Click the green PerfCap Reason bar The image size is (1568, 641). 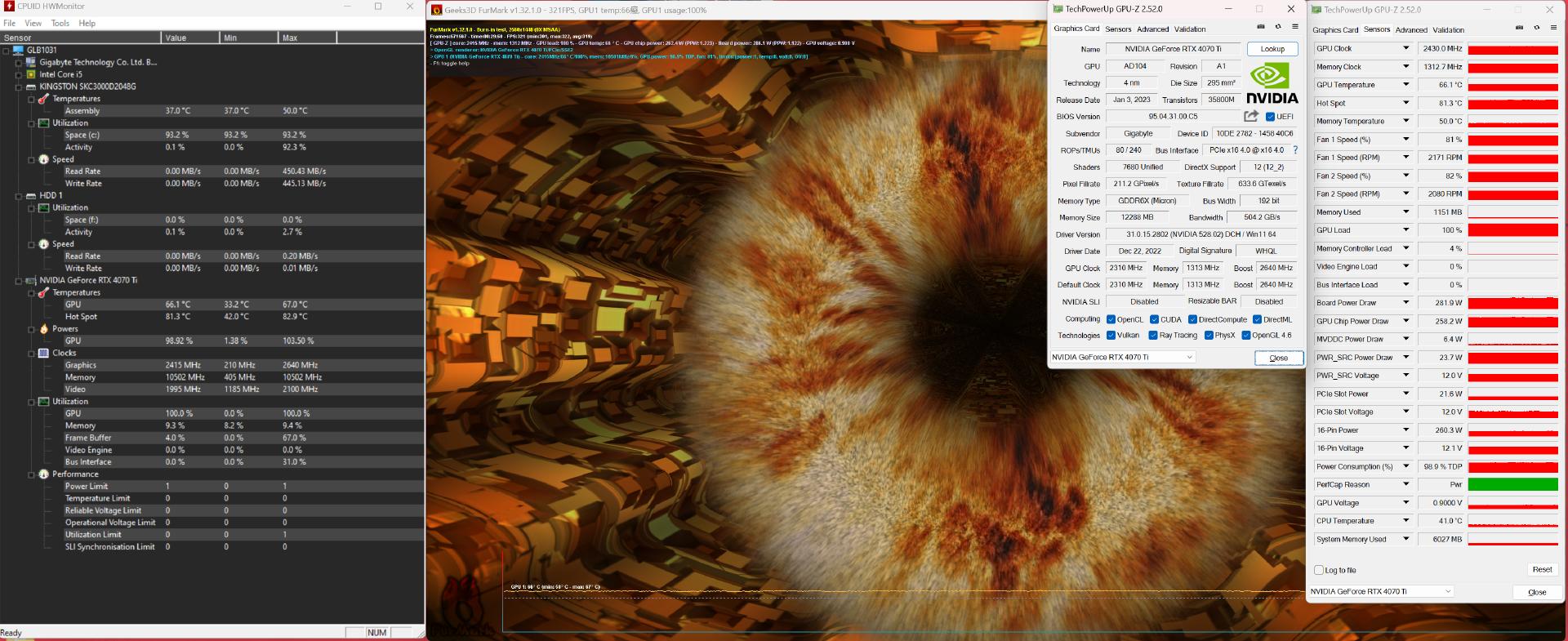click(x=1512, y=485)
